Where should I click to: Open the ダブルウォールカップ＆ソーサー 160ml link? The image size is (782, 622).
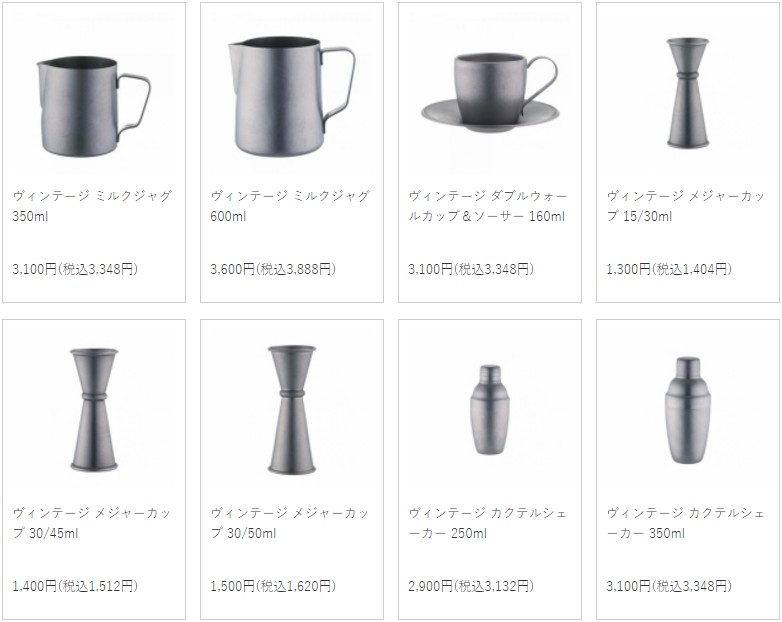pos(488,206)
